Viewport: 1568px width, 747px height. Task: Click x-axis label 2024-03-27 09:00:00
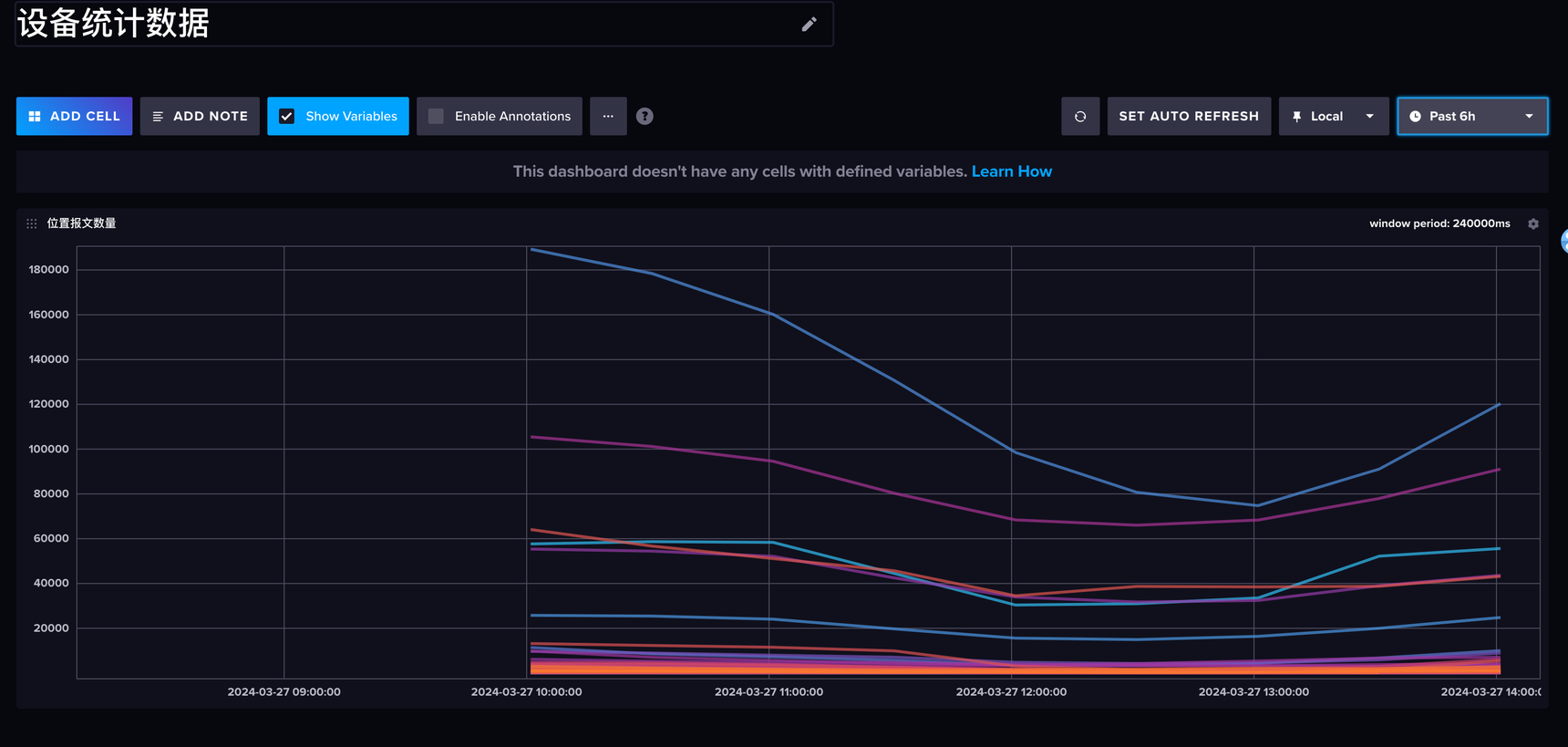tap(284, 692)
